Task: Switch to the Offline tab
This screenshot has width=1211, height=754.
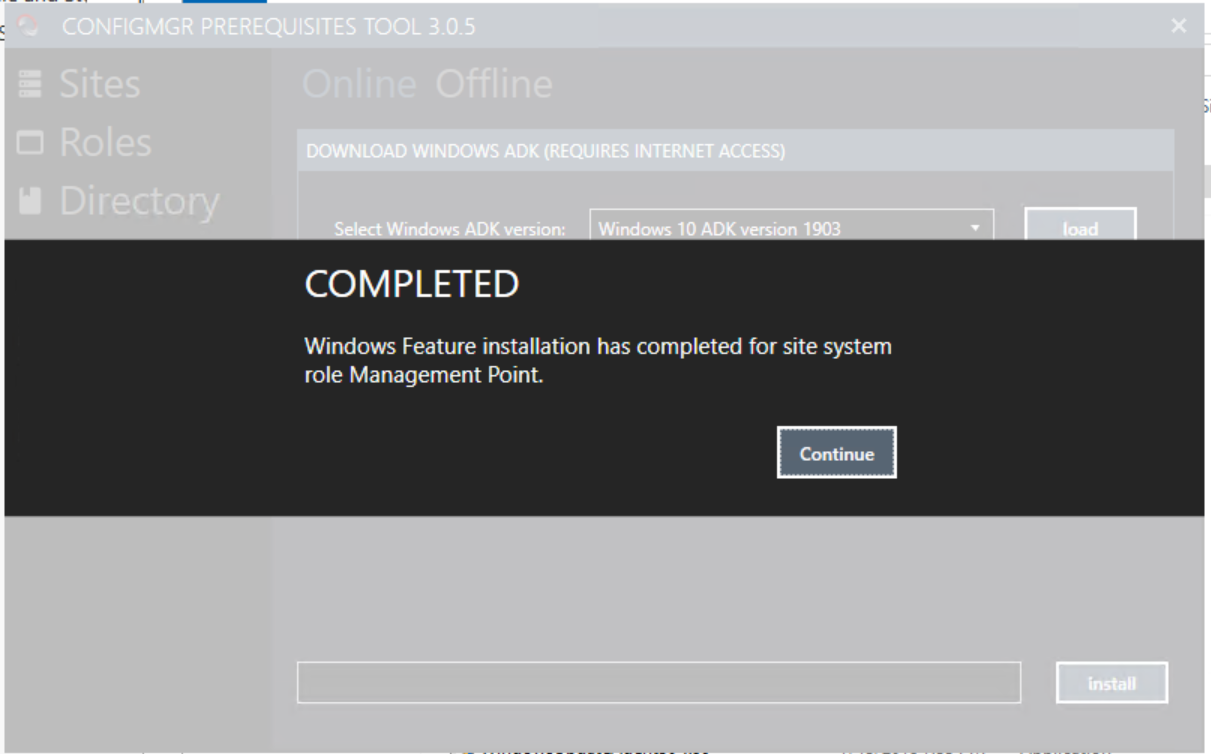Action: pyautogui.click(x=494, y=84)
